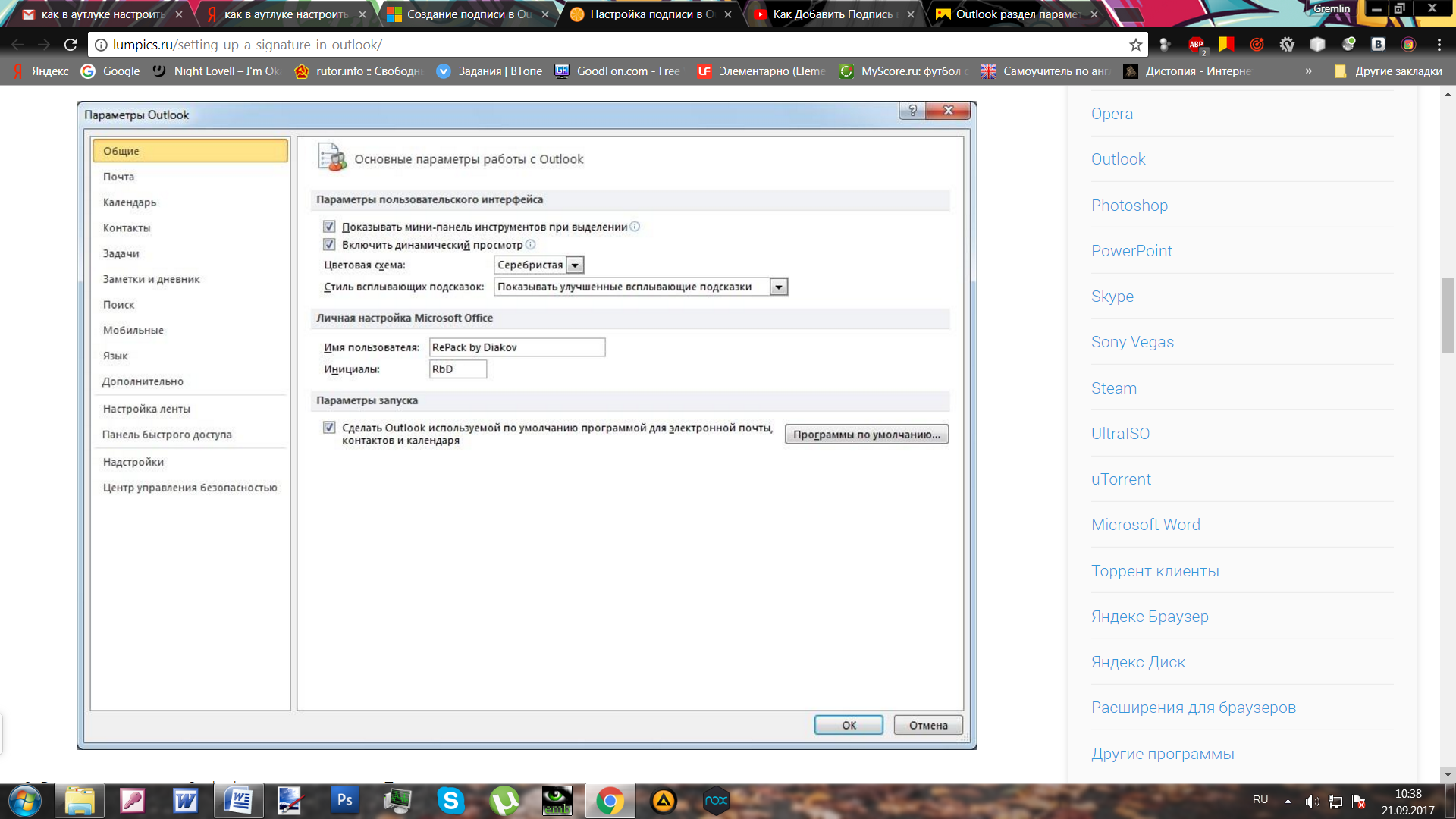
Task: Expand the tooltip style dropdown
Action: point(779,287)
